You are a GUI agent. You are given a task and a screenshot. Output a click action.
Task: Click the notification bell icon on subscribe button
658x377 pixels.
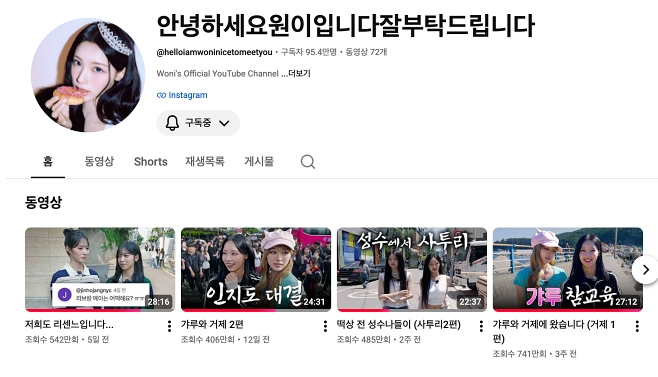click(172, 123)
